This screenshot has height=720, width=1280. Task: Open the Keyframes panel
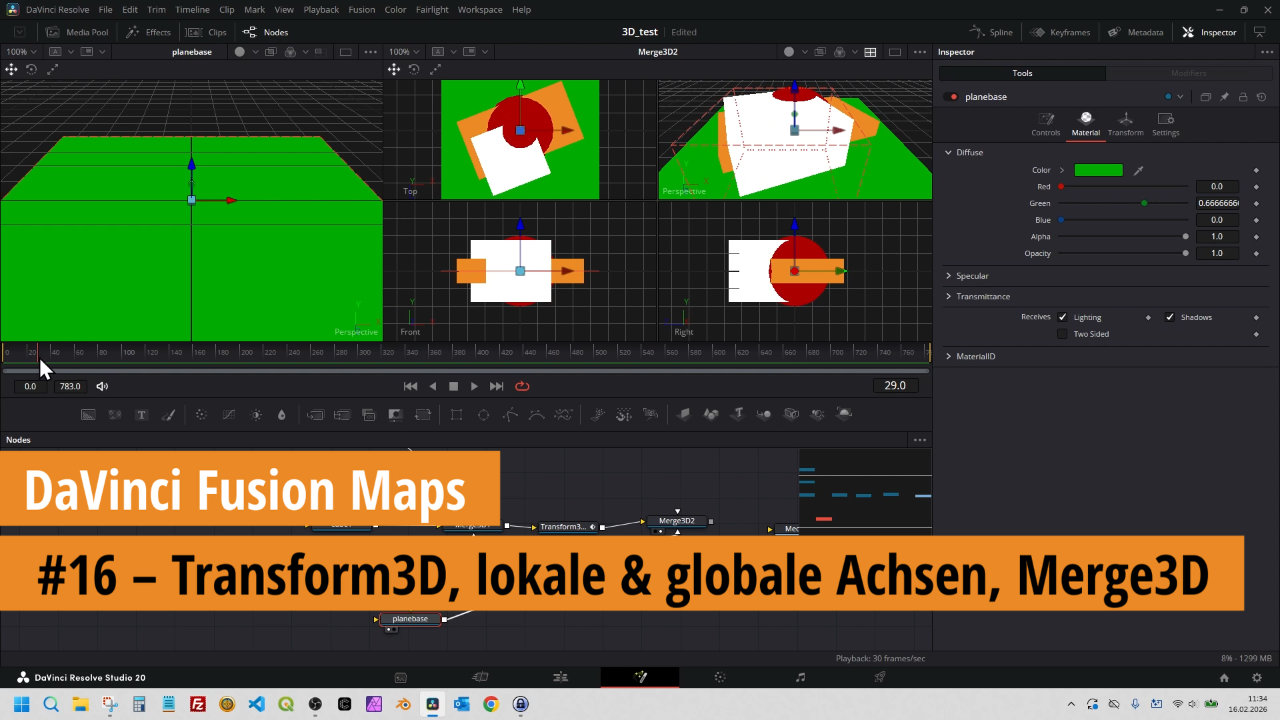pos(1061,32)
